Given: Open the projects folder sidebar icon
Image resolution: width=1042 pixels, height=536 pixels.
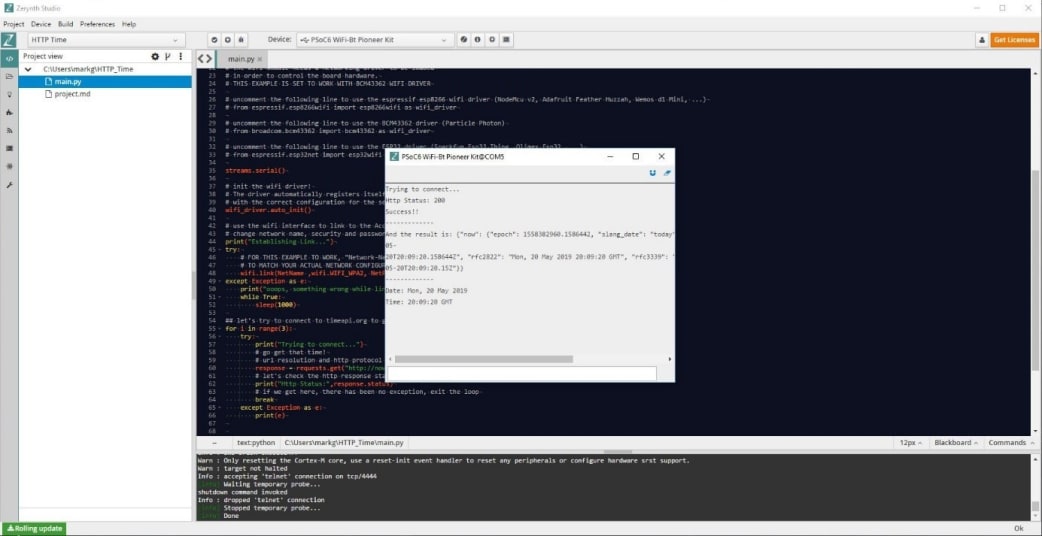Looking at the screenshot, I should tap(9, 76).
